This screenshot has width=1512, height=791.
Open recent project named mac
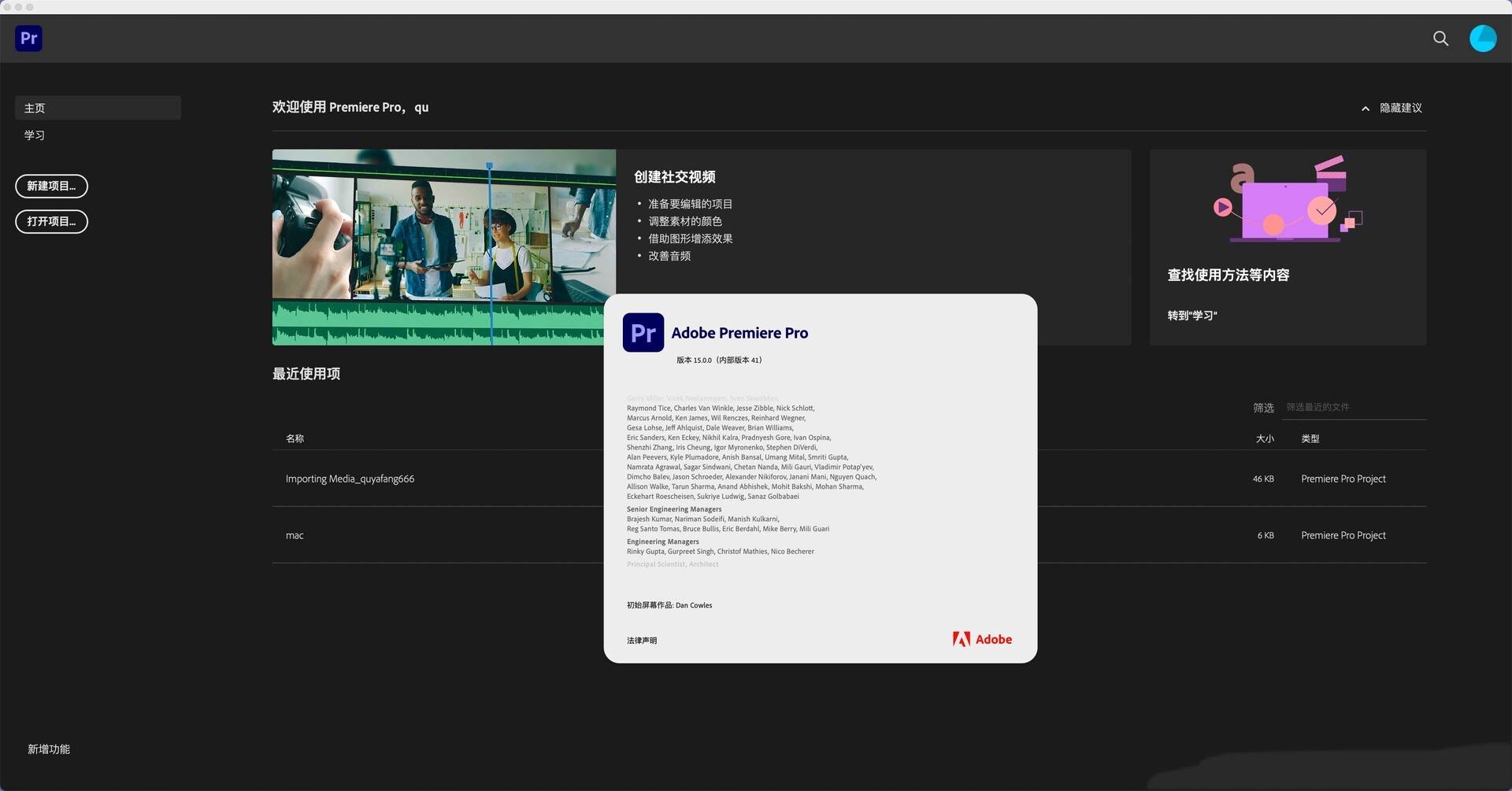(x=295, y=535)
